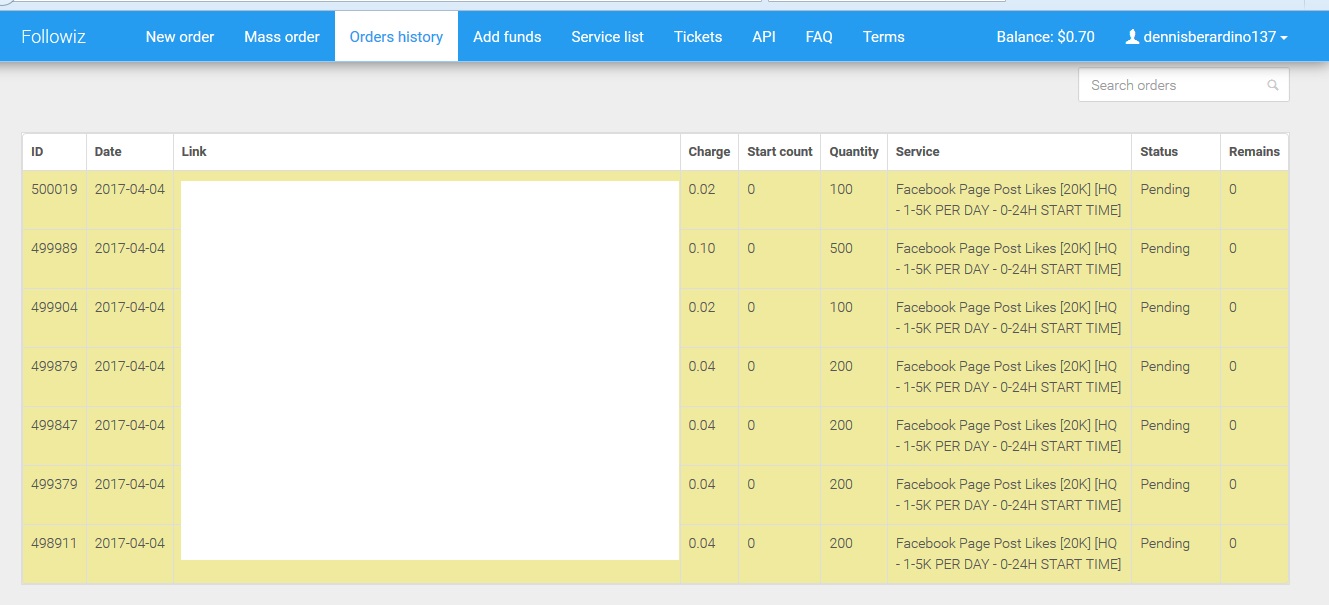
Task: Click Pending status of order 500019
Action: (x=1165, y=189)
